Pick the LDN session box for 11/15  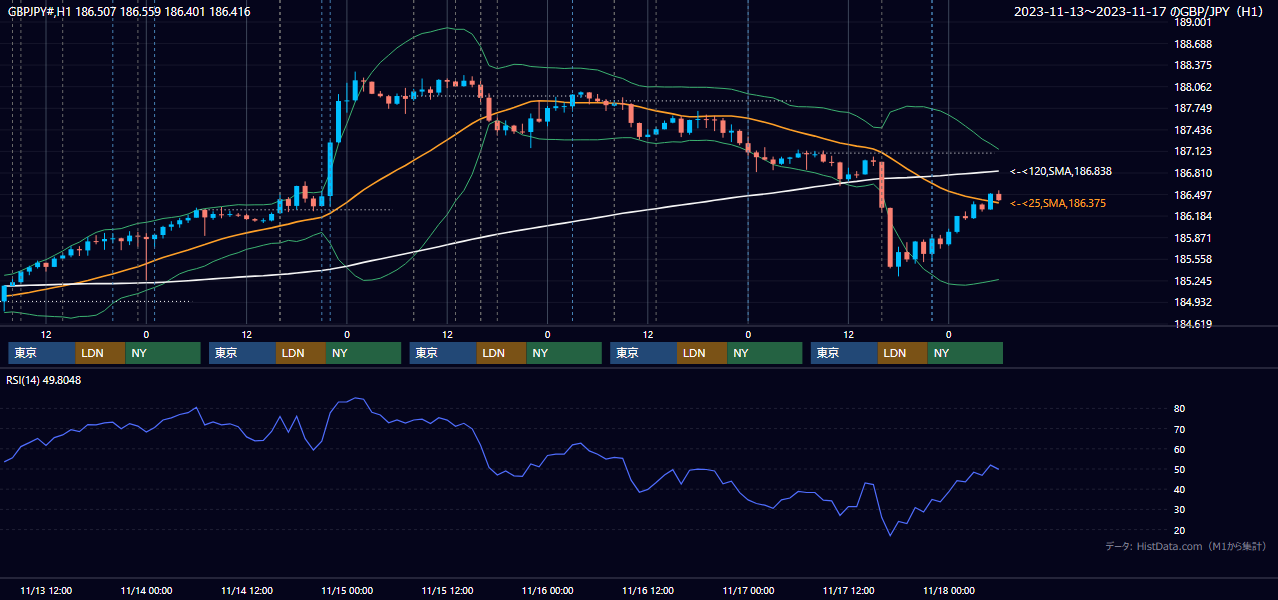pos(502,353)
